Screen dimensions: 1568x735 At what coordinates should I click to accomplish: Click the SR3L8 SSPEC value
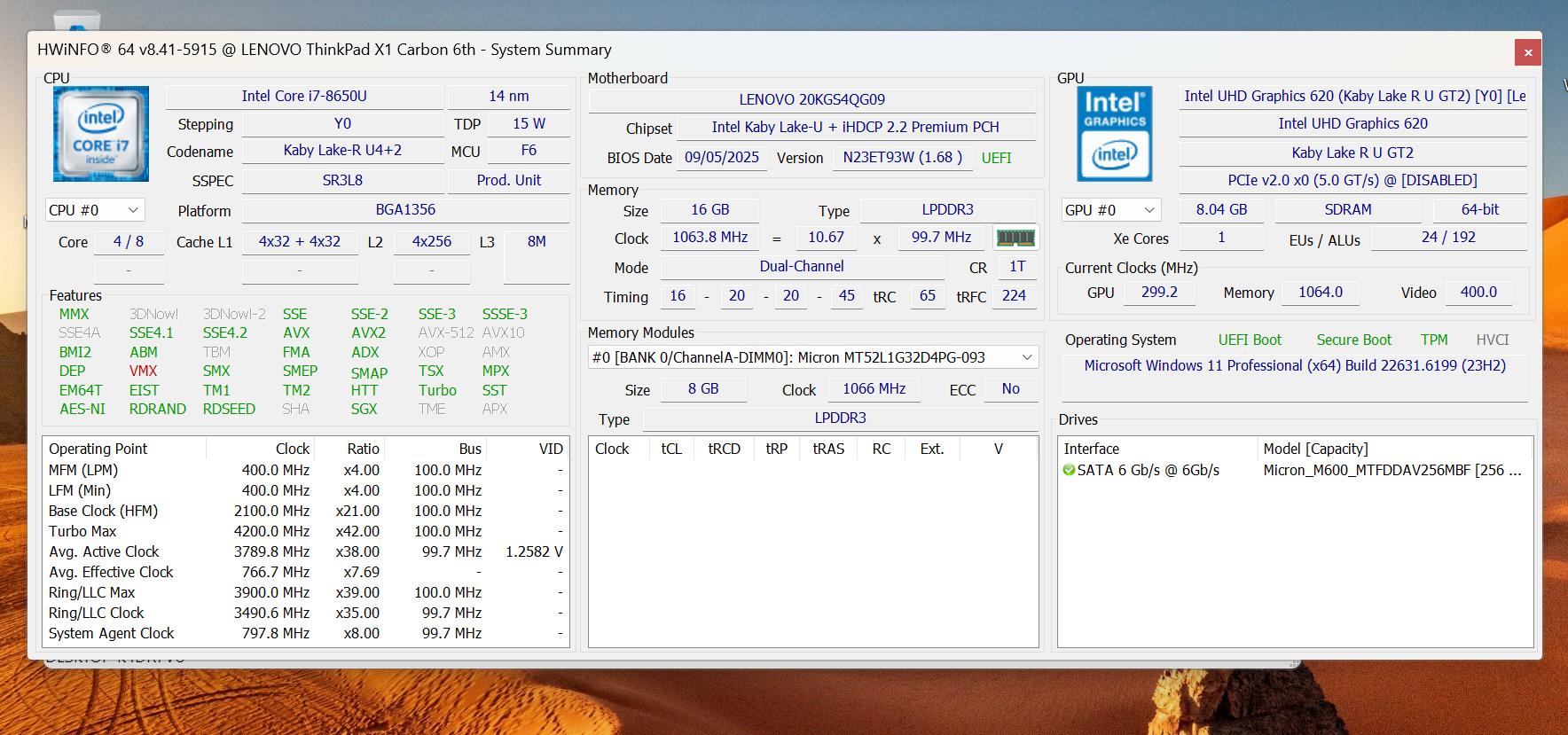[x=342, y=180]
